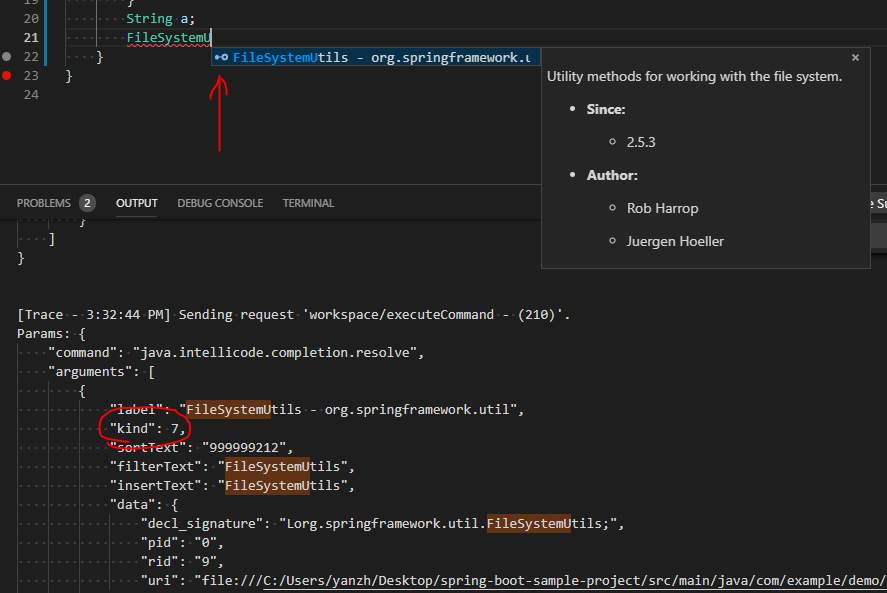This screenshot has width=887, height=593.
Task: Click line number 21 in the gutter
Action: [31, 37]
